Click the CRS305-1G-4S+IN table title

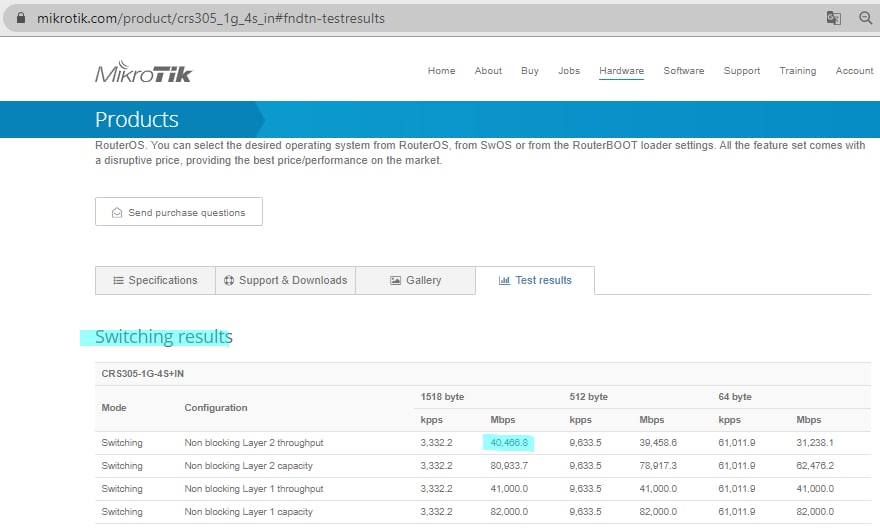click(x=143, y=374)
